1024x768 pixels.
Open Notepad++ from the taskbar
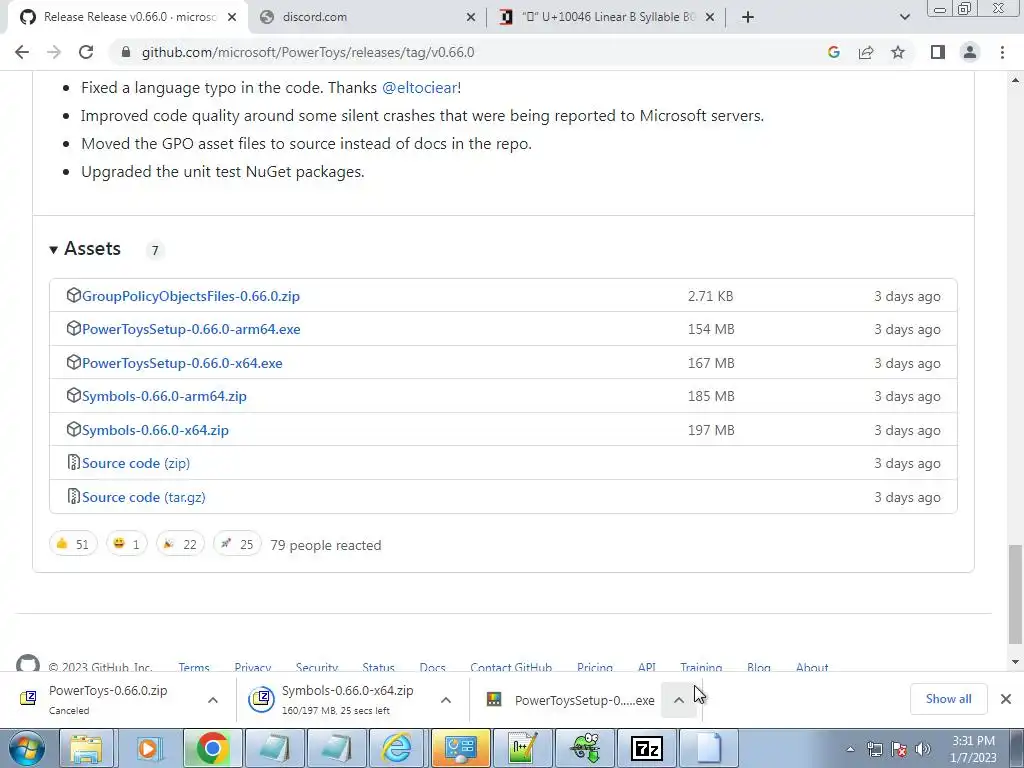pos(522,748)
